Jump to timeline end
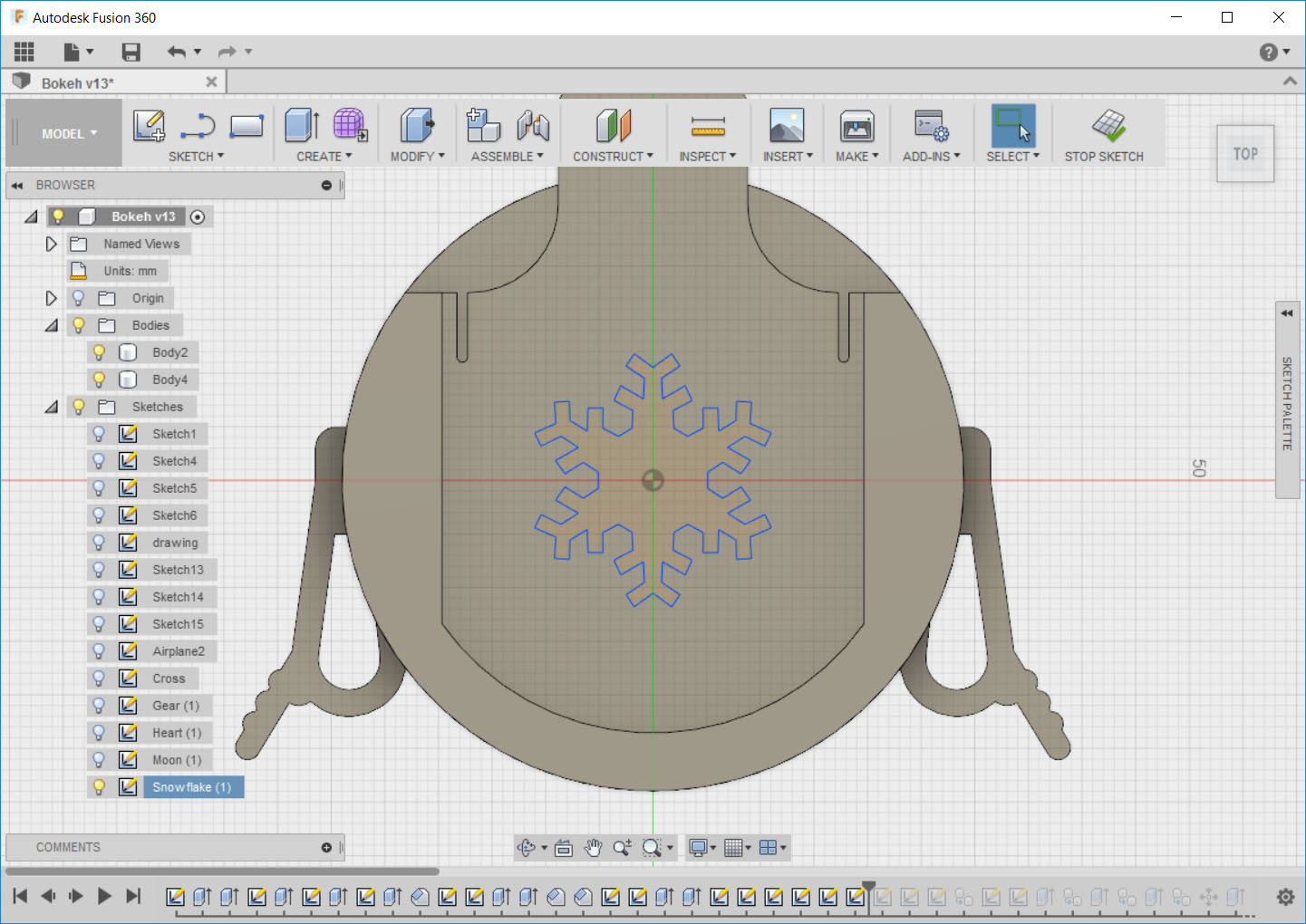Viewport: 1306px width, 924px height. (x=133, y=896)
